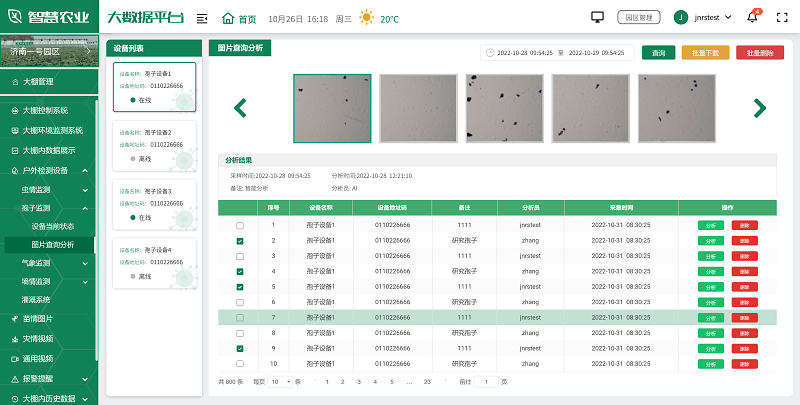Show previous images with left arrow
Viewport: 800px width, 405px height.
(240, 108)
